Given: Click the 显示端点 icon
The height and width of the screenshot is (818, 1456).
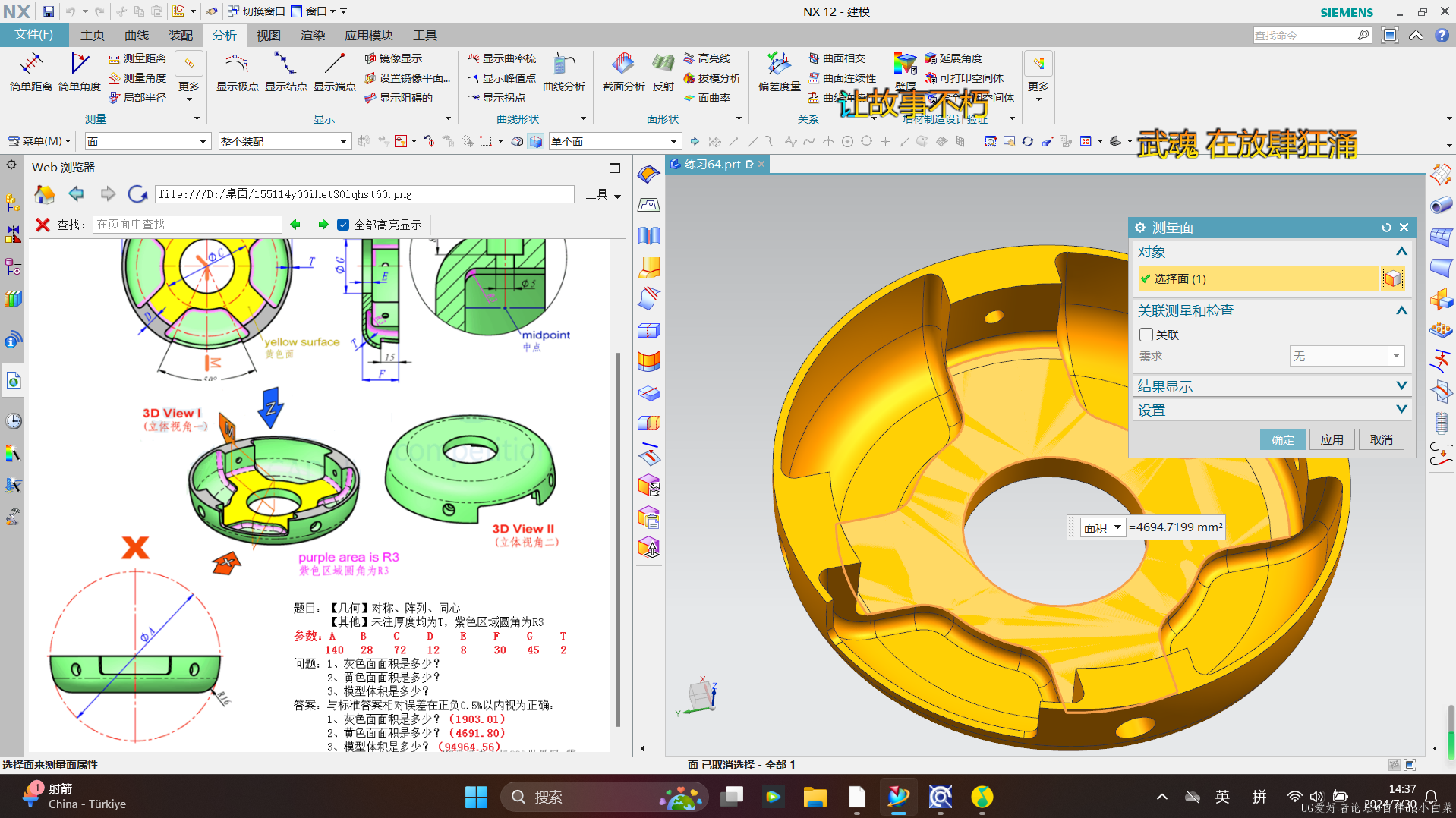Looking at the screenshot, I should pos(335,72).
